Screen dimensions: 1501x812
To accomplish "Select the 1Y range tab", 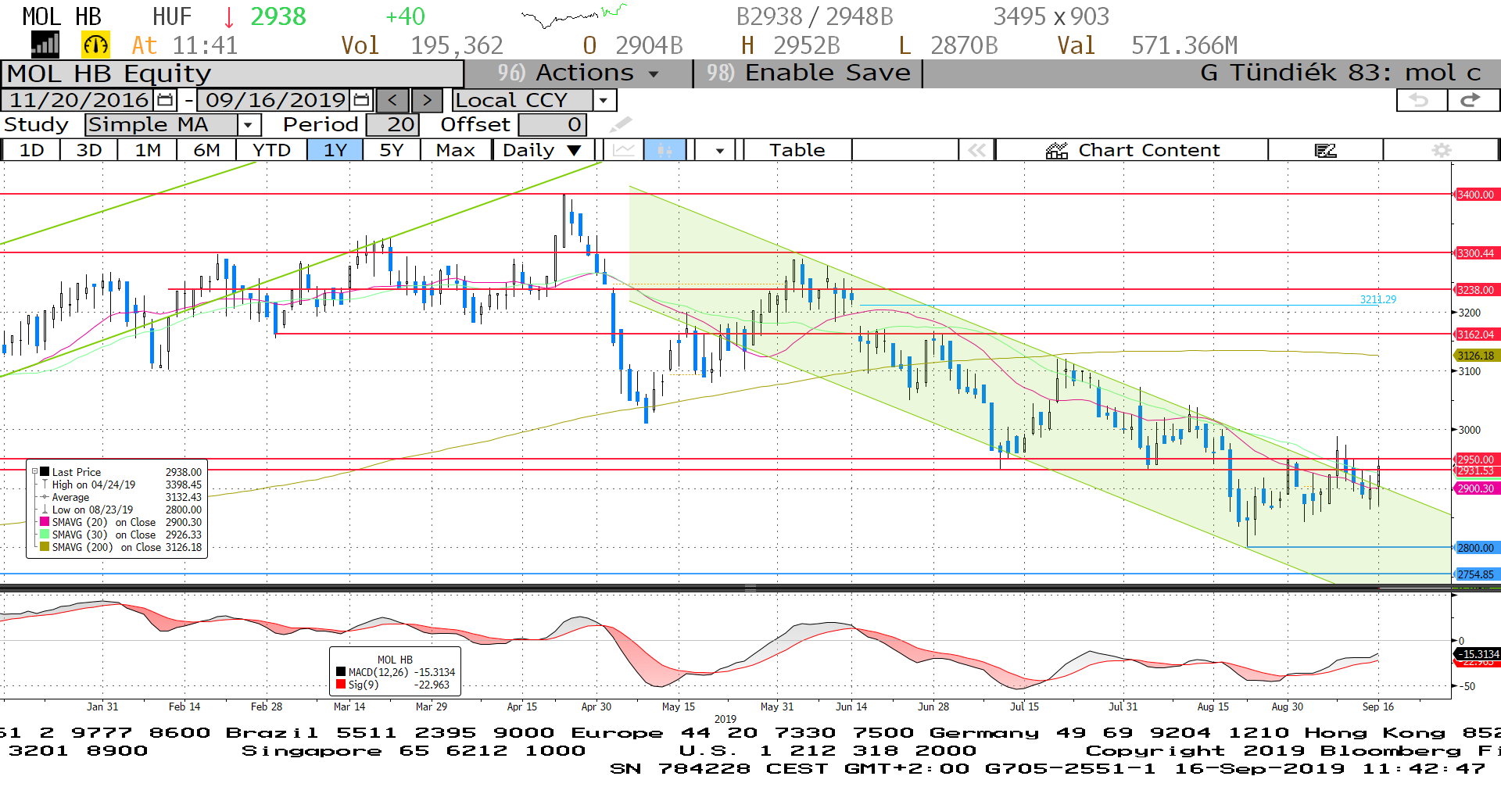I will [335, 150].
